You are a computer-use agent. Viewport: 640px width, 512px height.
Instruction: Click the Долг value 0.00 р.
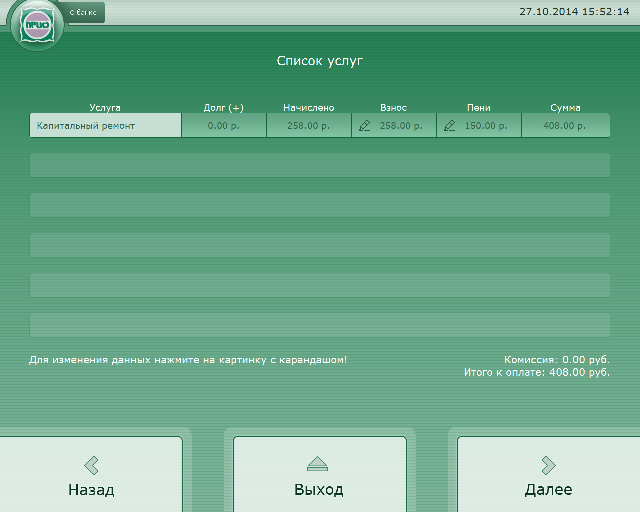point(224,126)
